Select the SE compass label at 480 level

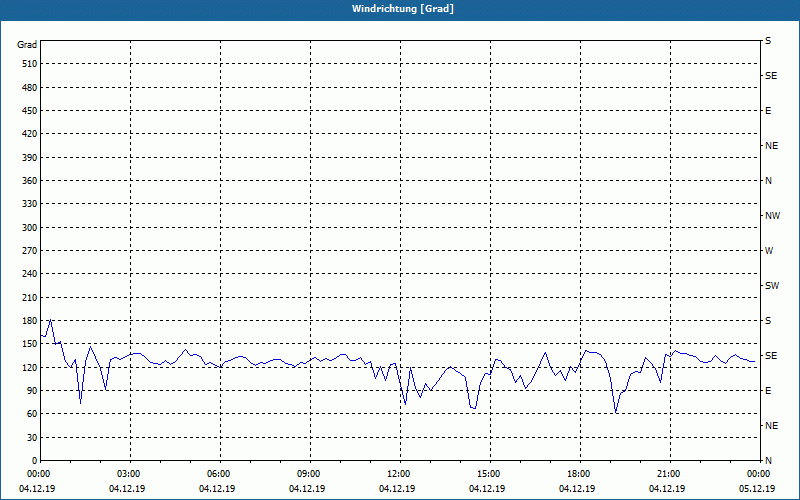pyautogui.click(x=771, y=76)
